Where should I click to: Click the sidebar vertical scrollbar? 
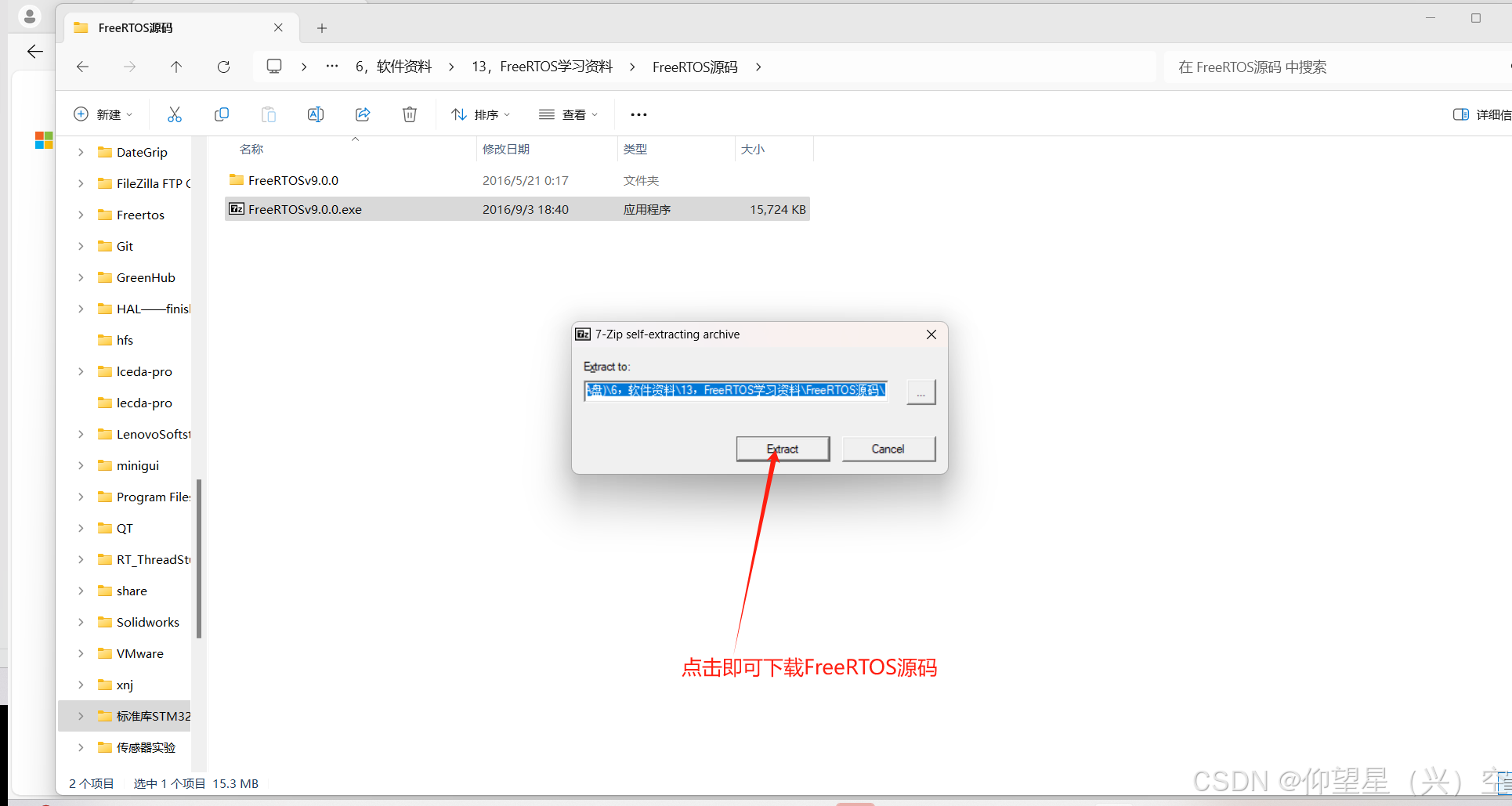(x=199, y=558)
